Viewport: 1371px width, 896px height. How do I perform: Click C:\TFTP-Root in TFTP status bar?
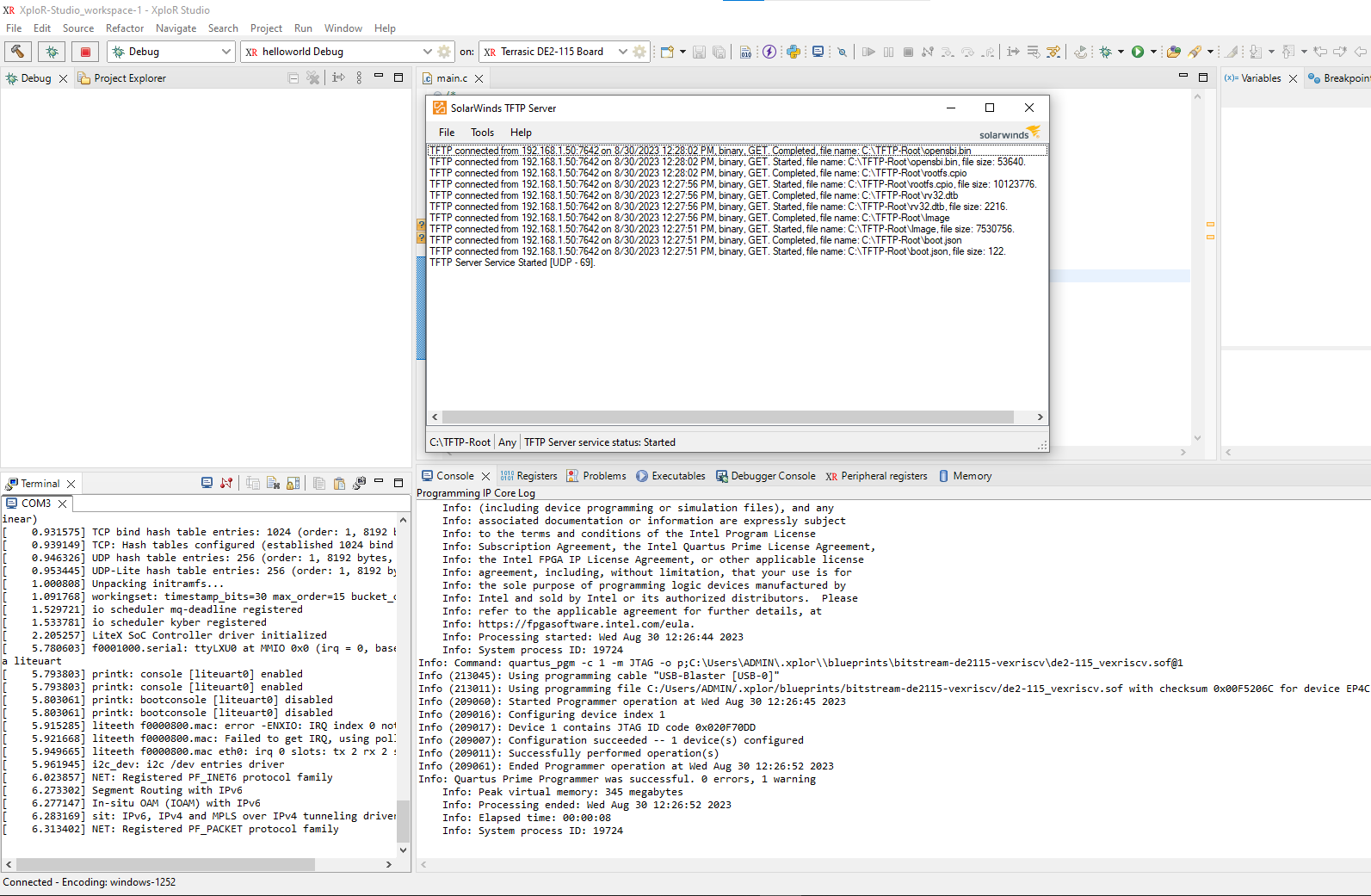pos(460,442)
